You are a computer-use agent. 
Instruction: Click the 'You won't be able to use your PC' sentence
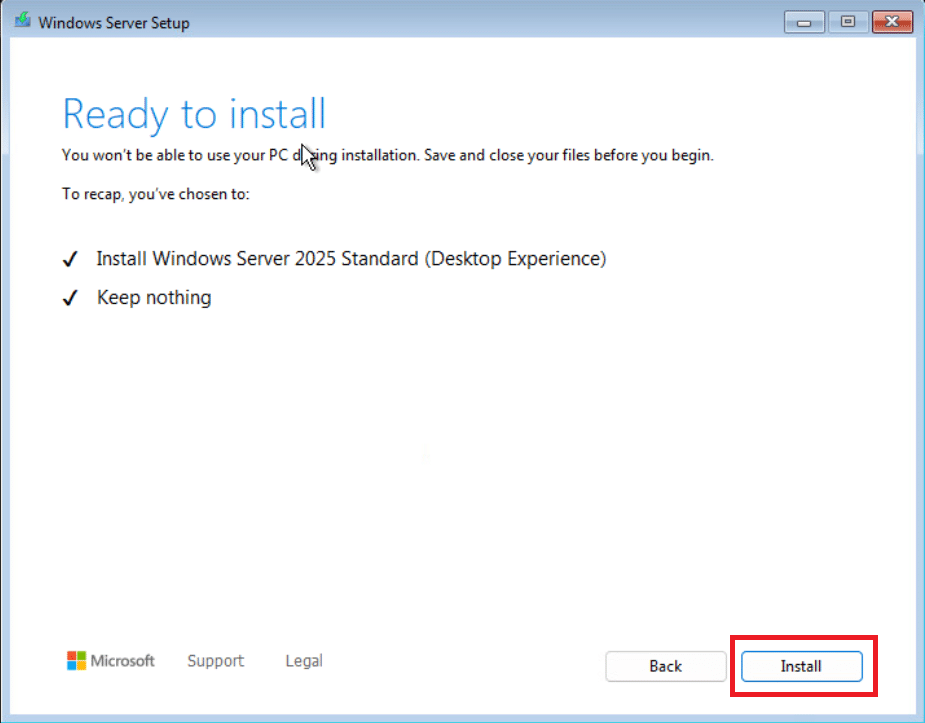pyautogui.click(x=388, y=155)
